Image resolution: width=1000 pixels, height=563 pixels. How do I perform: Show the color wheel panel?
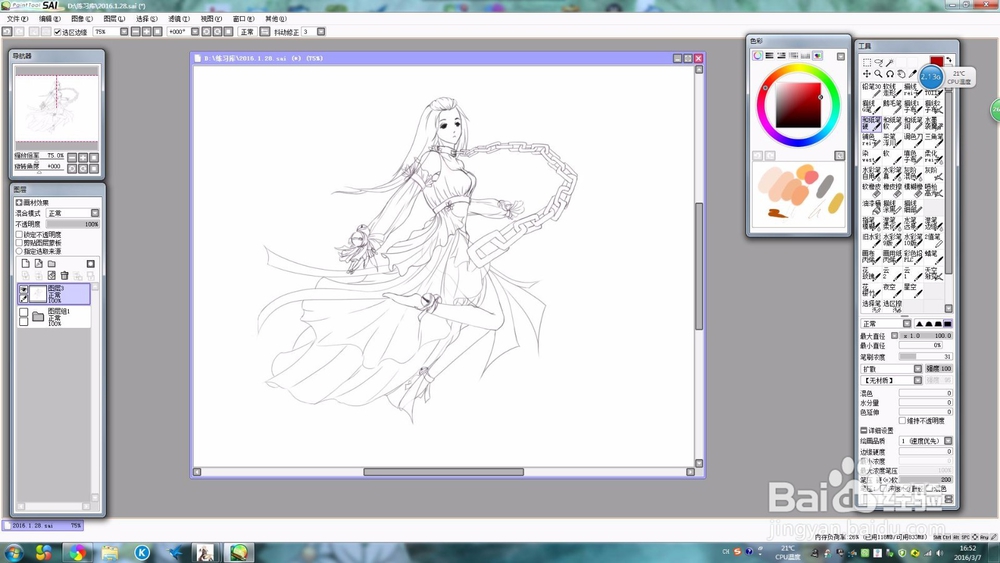click(x=757, y=56)
